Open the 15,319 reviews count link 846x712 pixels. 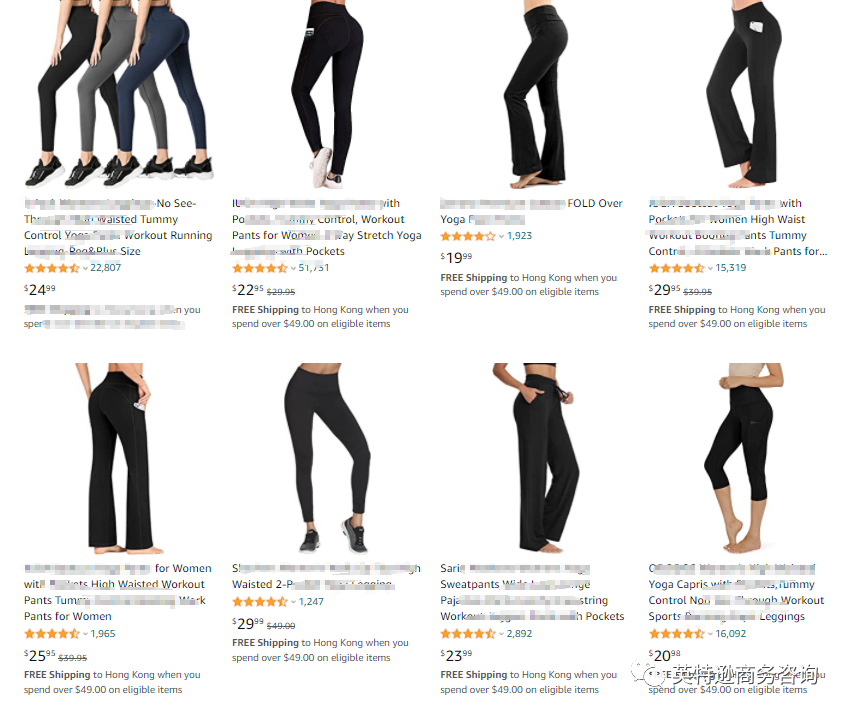(731, 268)
